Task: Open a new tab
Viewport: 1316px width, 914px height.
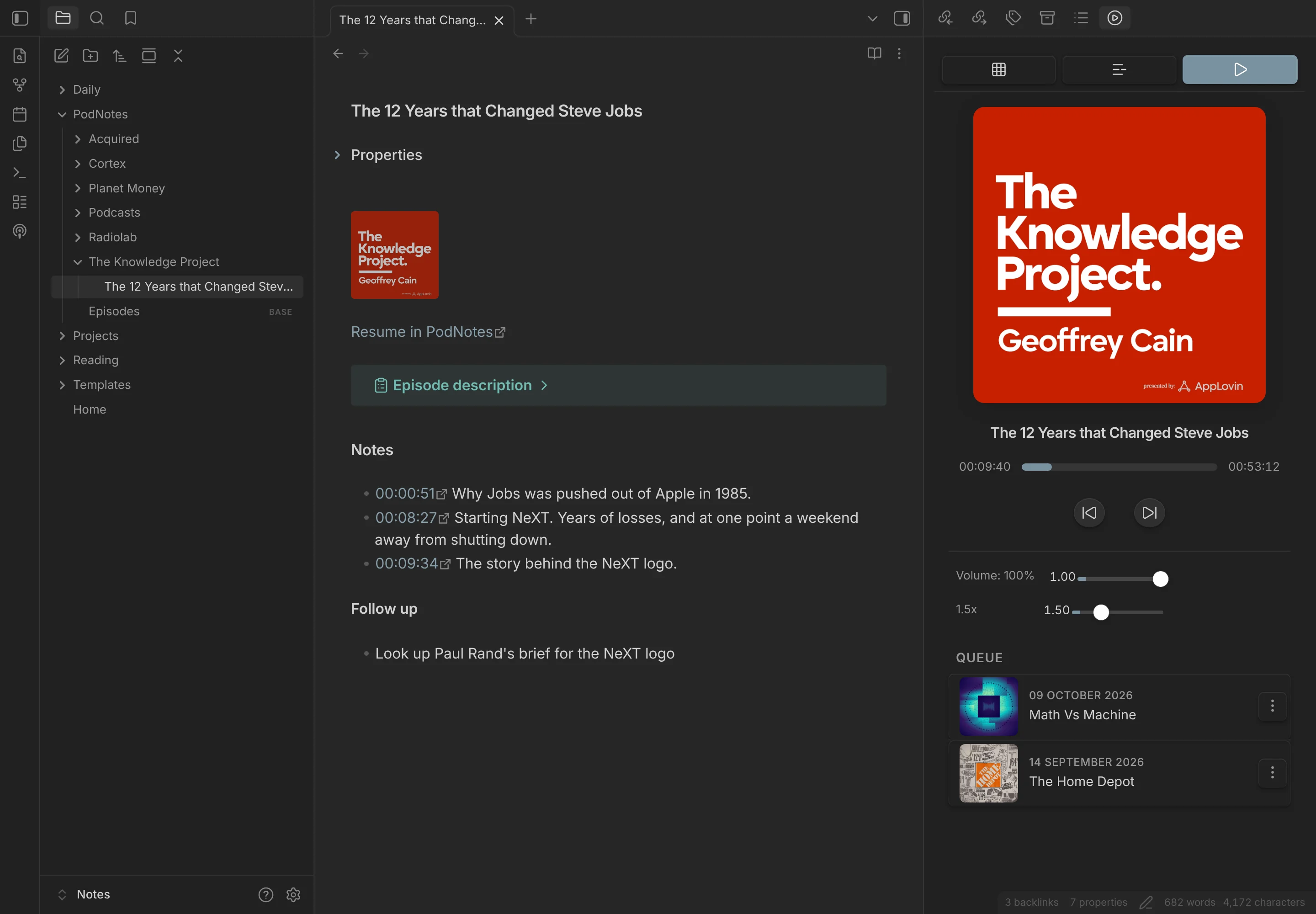Action: (531, 19)
